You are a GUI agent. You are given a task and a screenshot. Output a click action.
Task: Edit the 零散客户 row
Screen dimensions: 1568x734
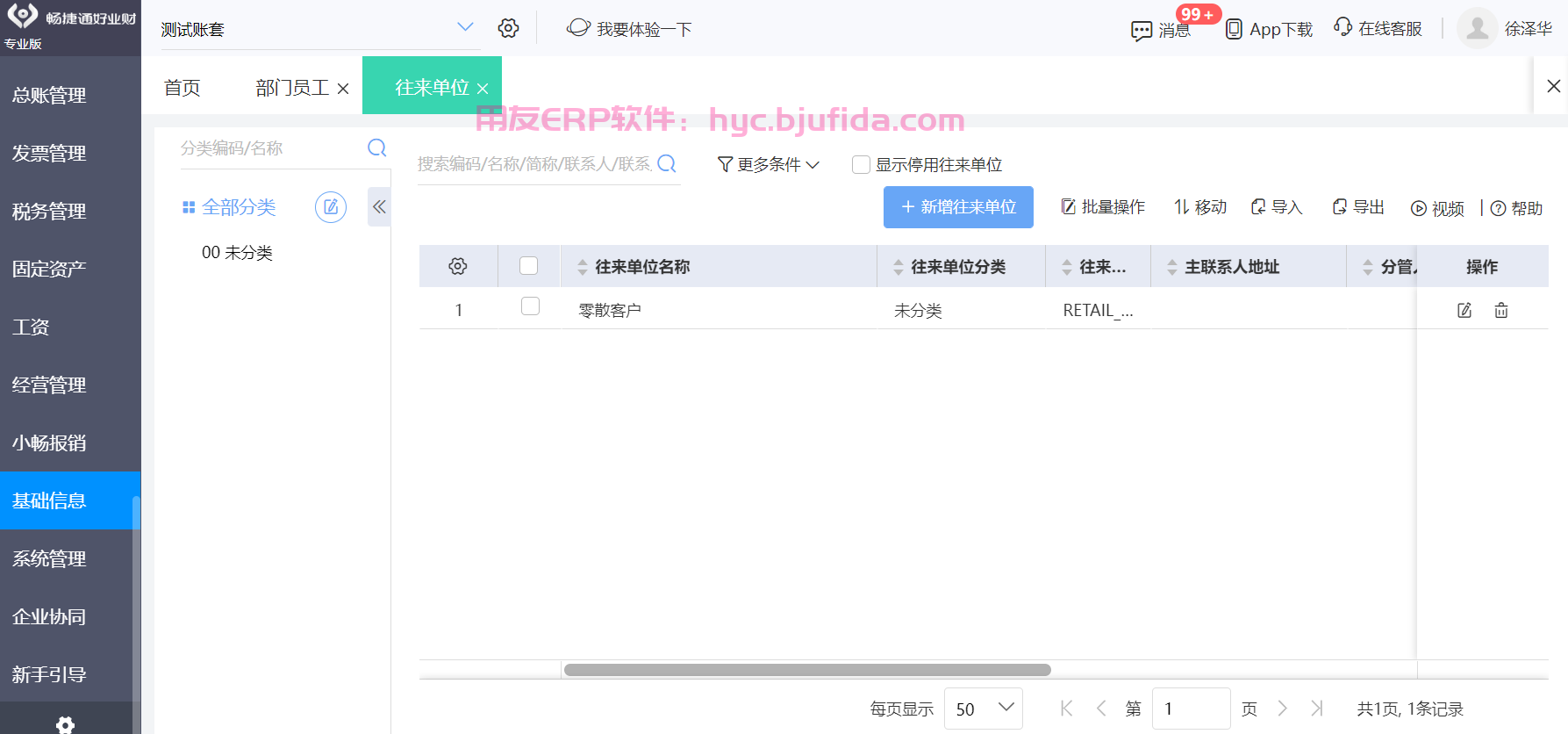click(x=1464, y=310)
